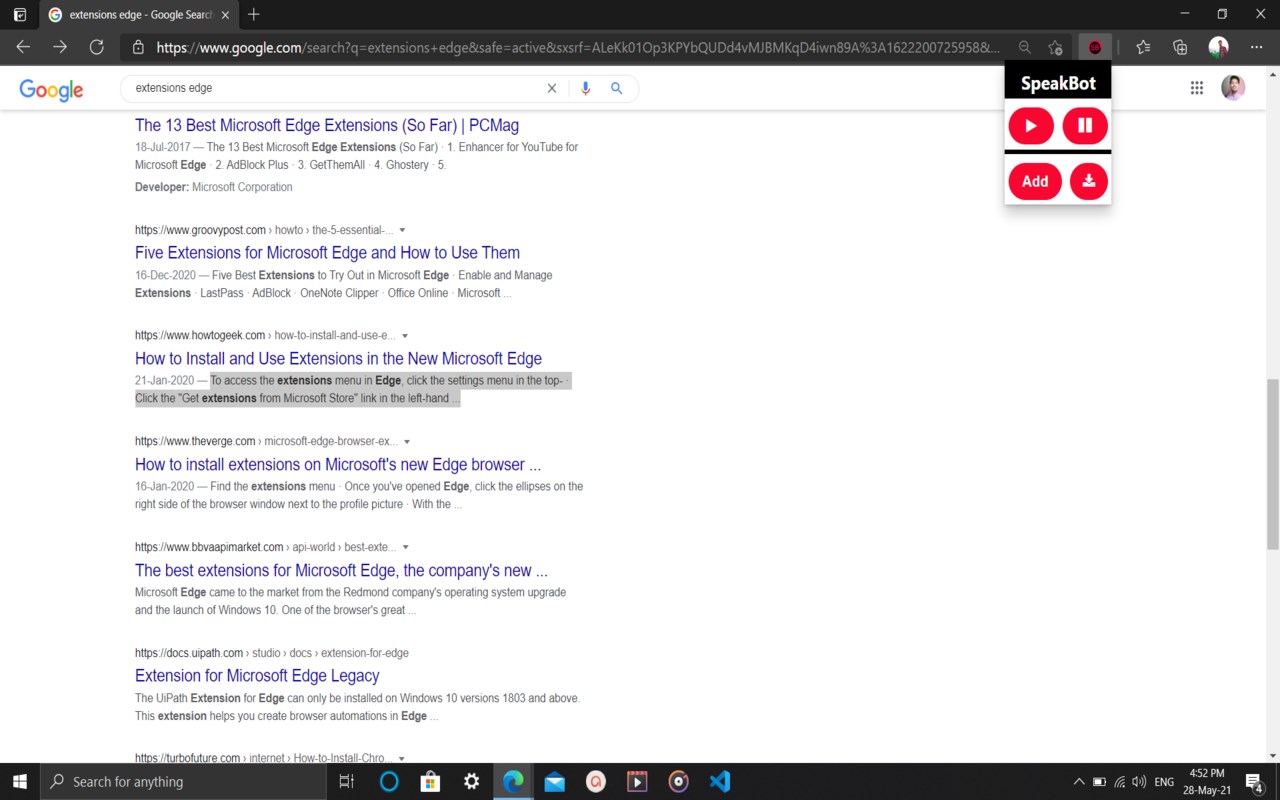Open The 13 Best Microsoft Edge Extensions link
Image resolution: width=1280 pixels, height=800 pixels.
327,125
